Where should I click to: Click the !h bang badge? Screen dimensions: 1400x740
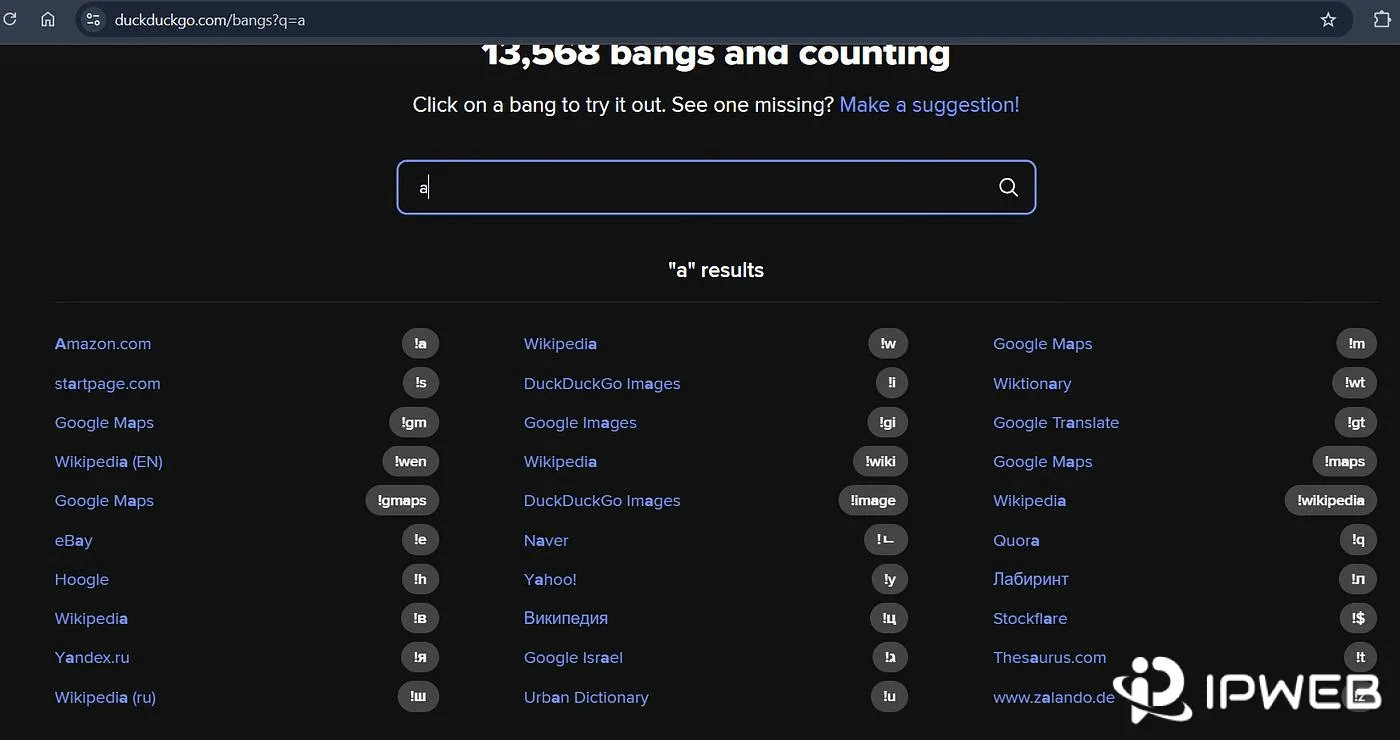click(420, 579)
